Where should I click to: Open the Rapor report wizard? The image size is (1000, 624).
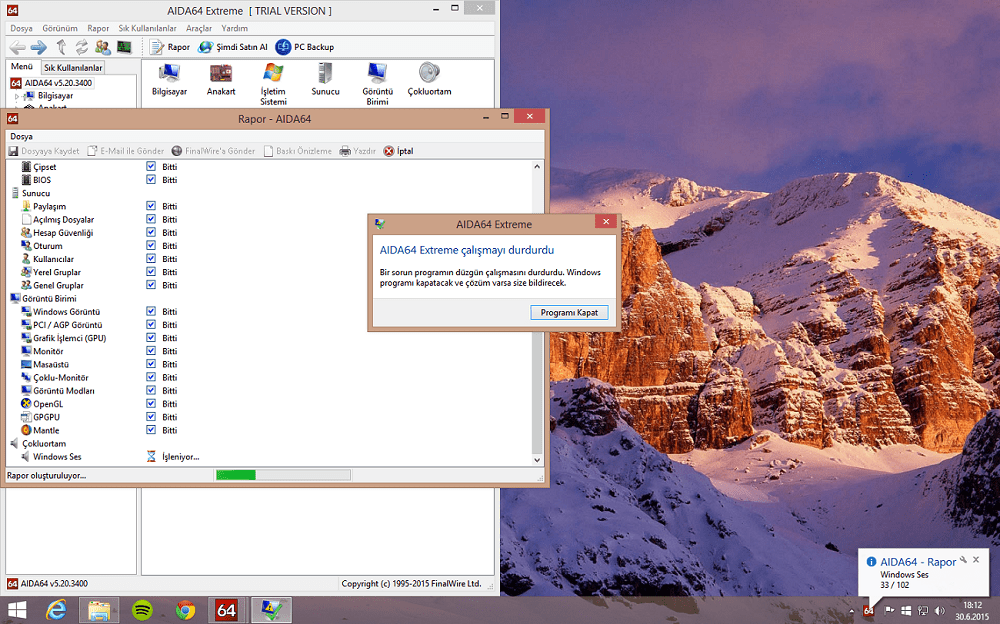(x=170, y=47)
